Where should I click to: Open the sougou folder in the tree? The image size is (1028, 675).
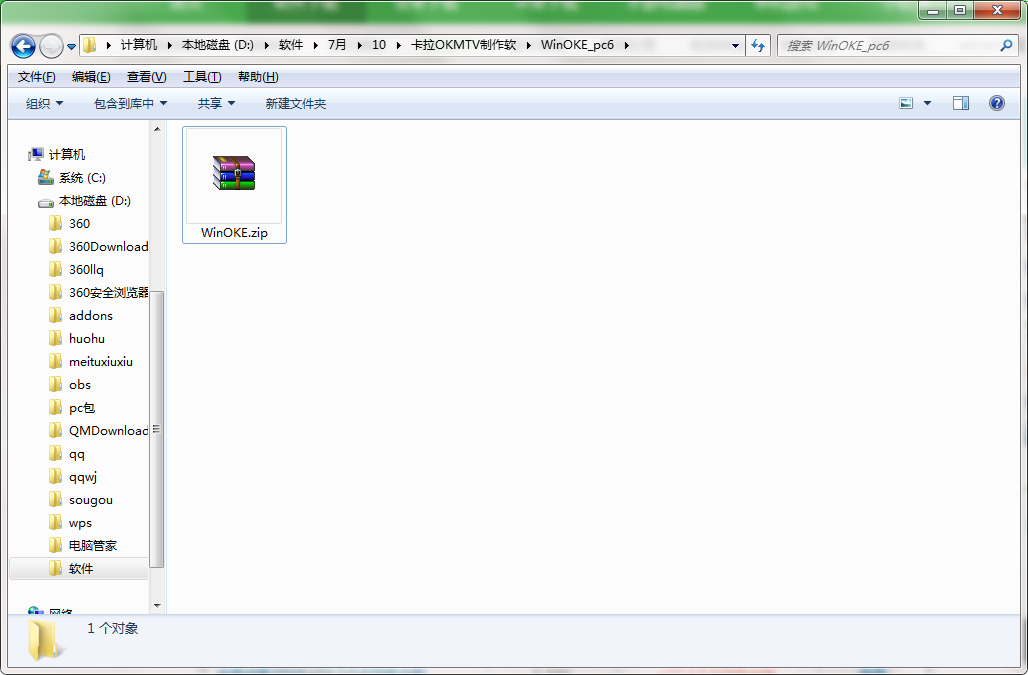[x=90, y=500]
